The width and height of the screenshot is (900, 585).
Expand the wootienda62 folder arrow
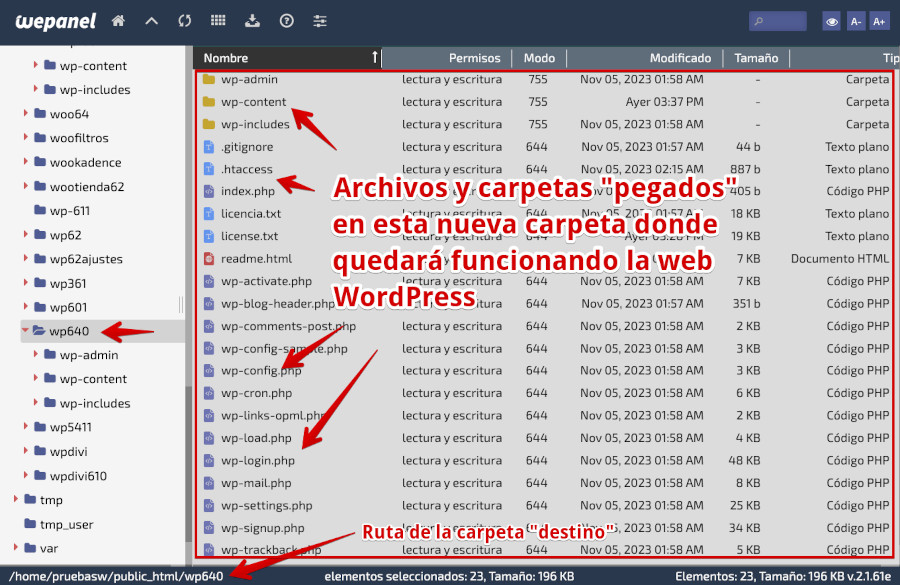[x=25, y=185]
